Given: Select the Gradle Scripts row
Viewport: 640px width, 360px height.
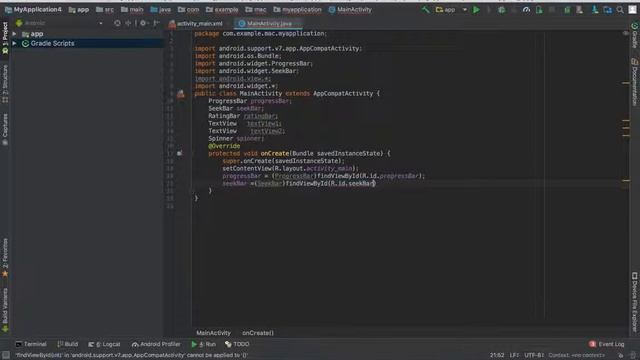Looking at the screenshot, I should point(87,43).
